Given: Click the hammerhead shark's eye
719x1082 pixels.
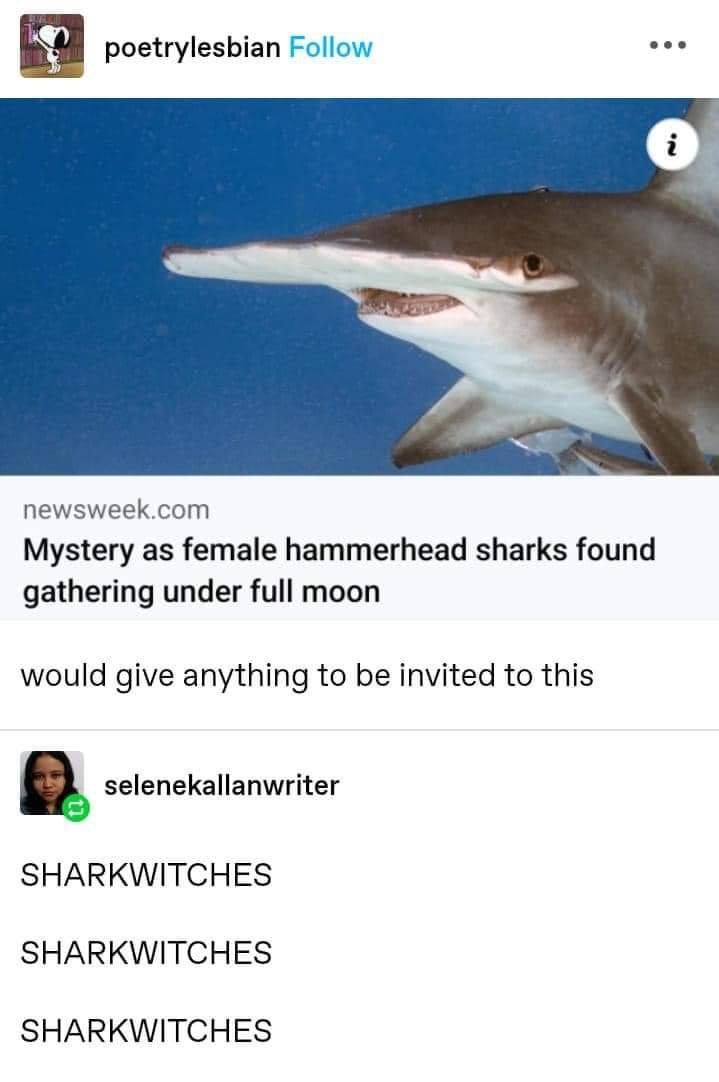Looking at the screenshot, I should [532, 265].
